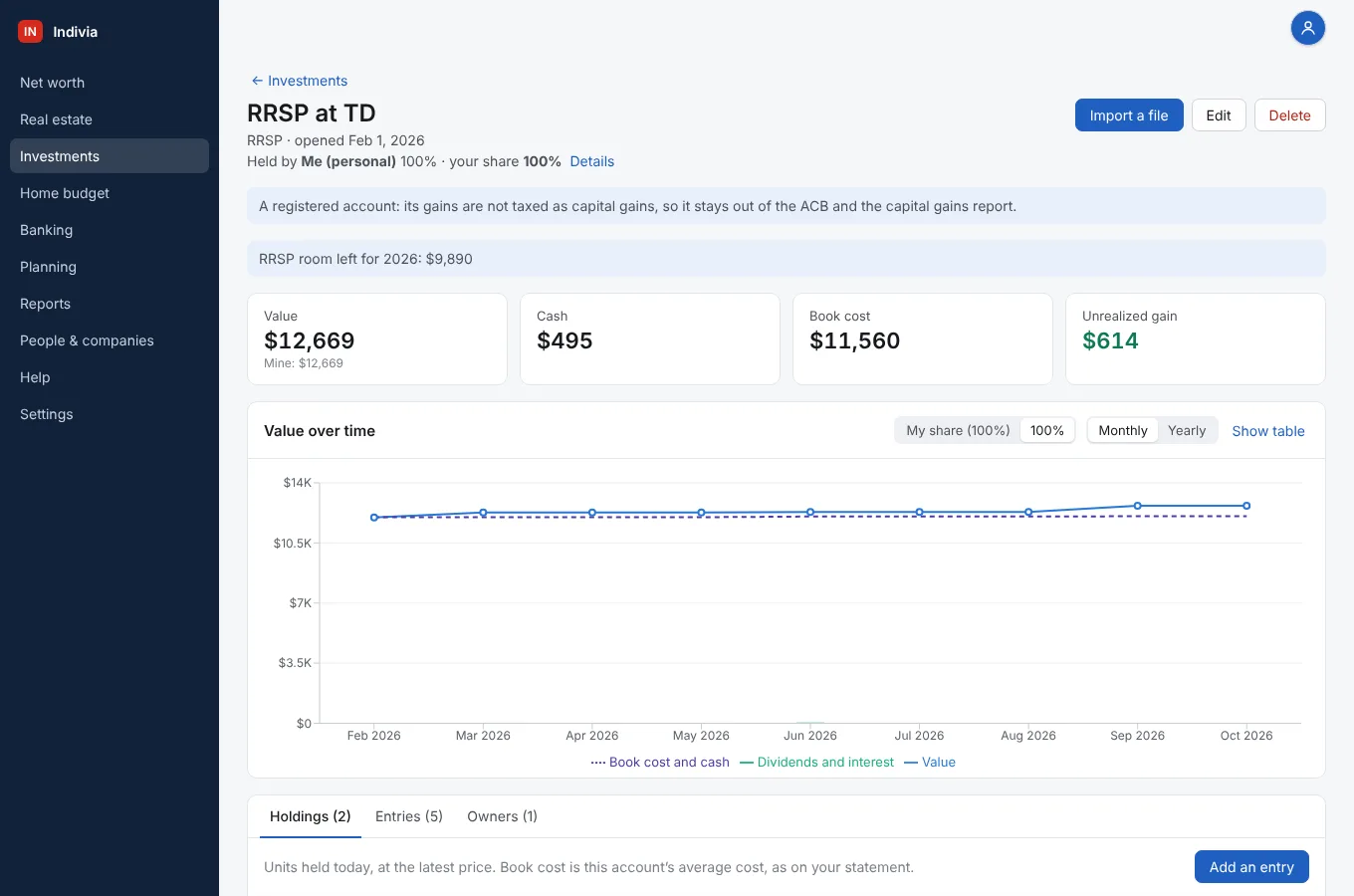Open Real estate section
Viewport: 1354px width, 896px height.
110,119
